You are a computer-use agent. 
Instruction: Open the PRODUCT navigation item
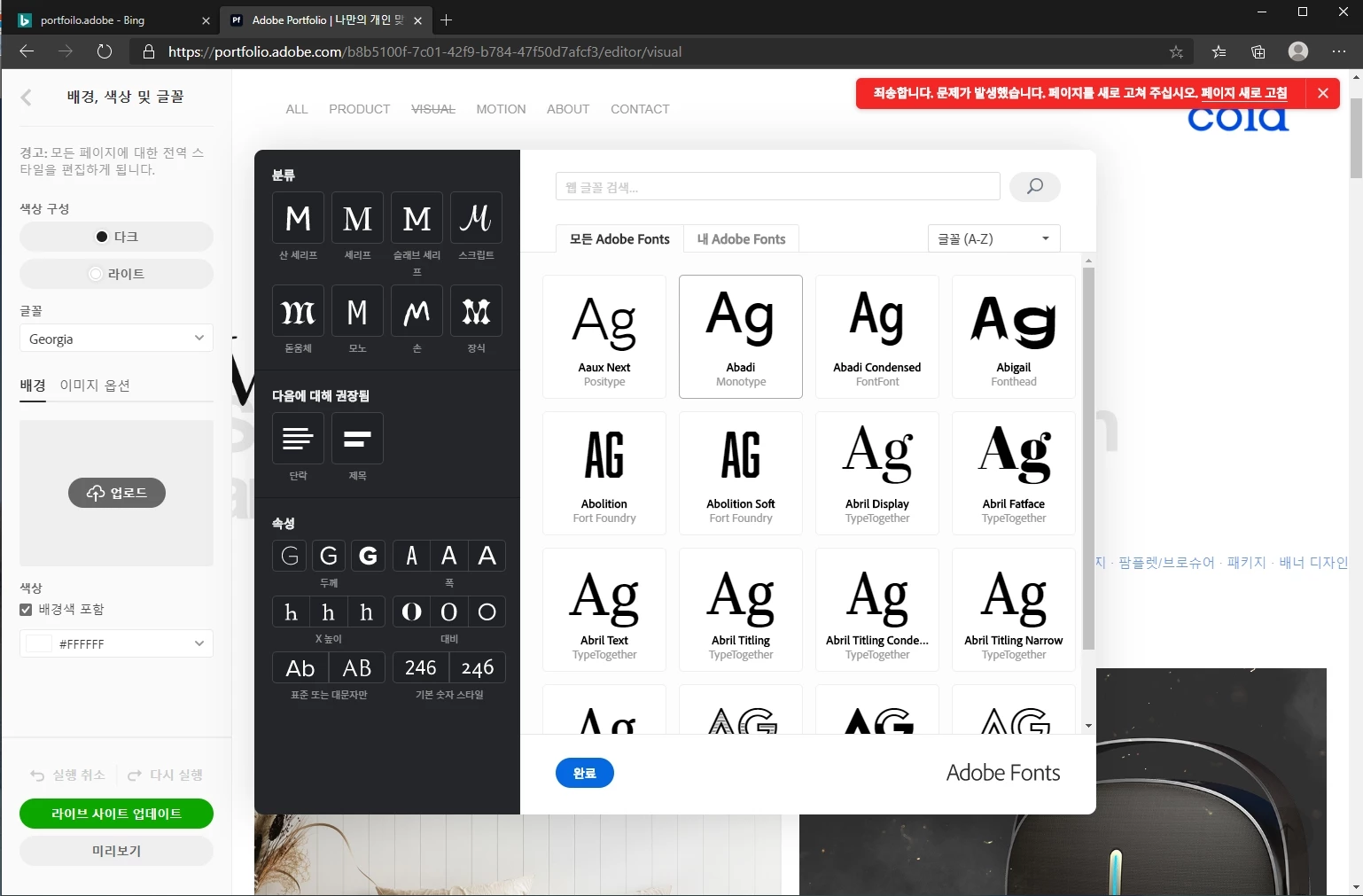359,109
